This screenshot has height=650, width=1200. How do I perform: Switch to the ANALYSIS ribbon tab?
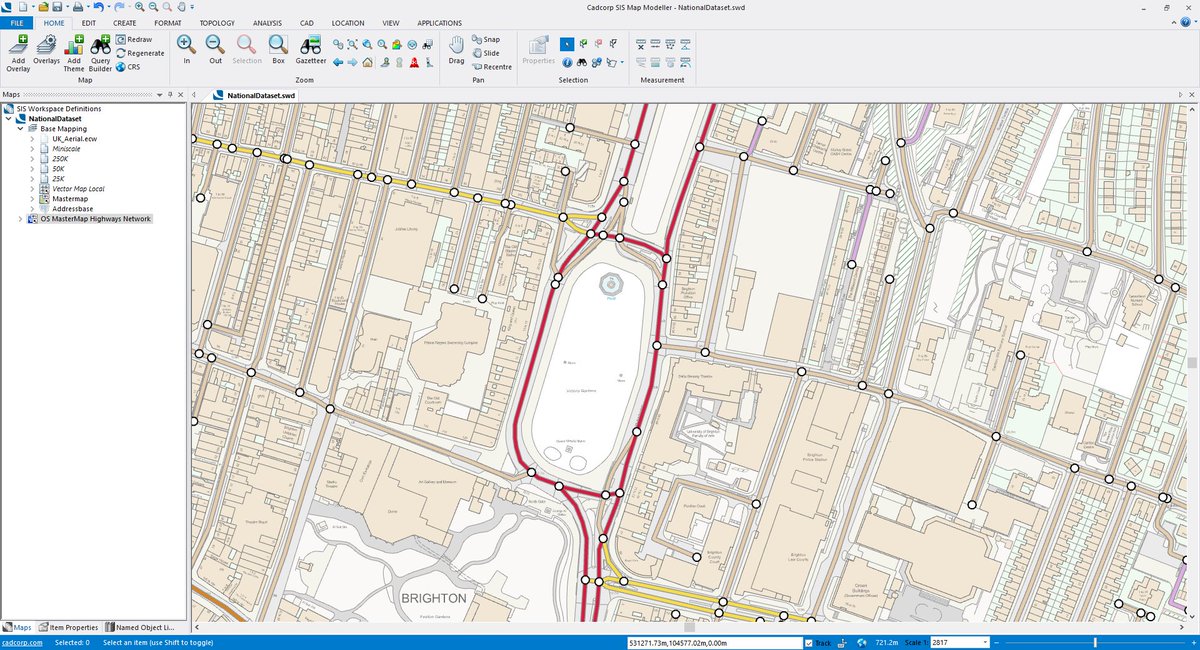[267, 22]
